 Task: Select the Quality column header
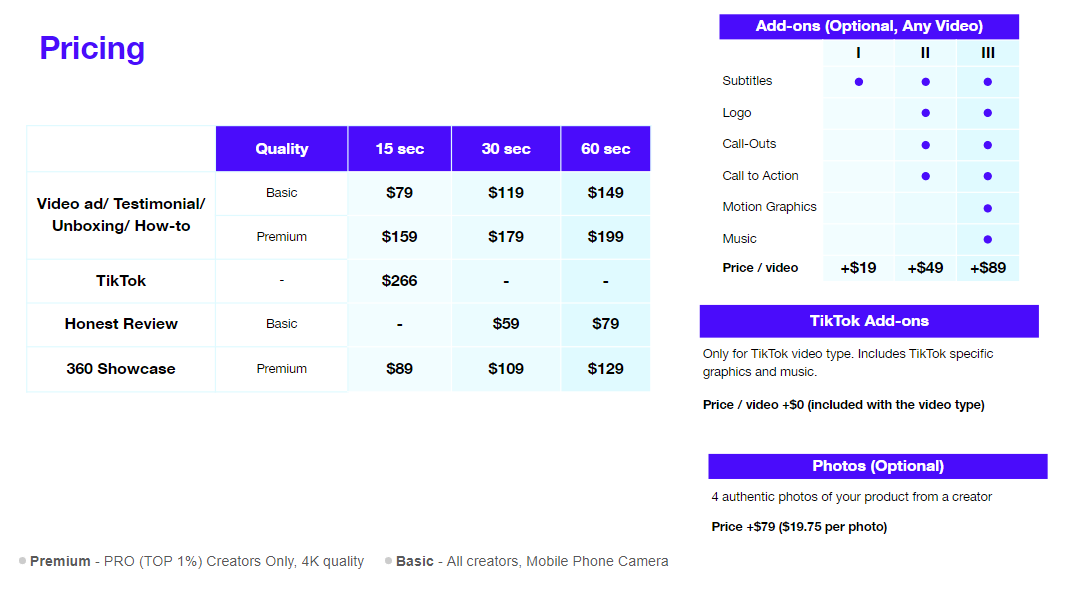click(281, 149)
